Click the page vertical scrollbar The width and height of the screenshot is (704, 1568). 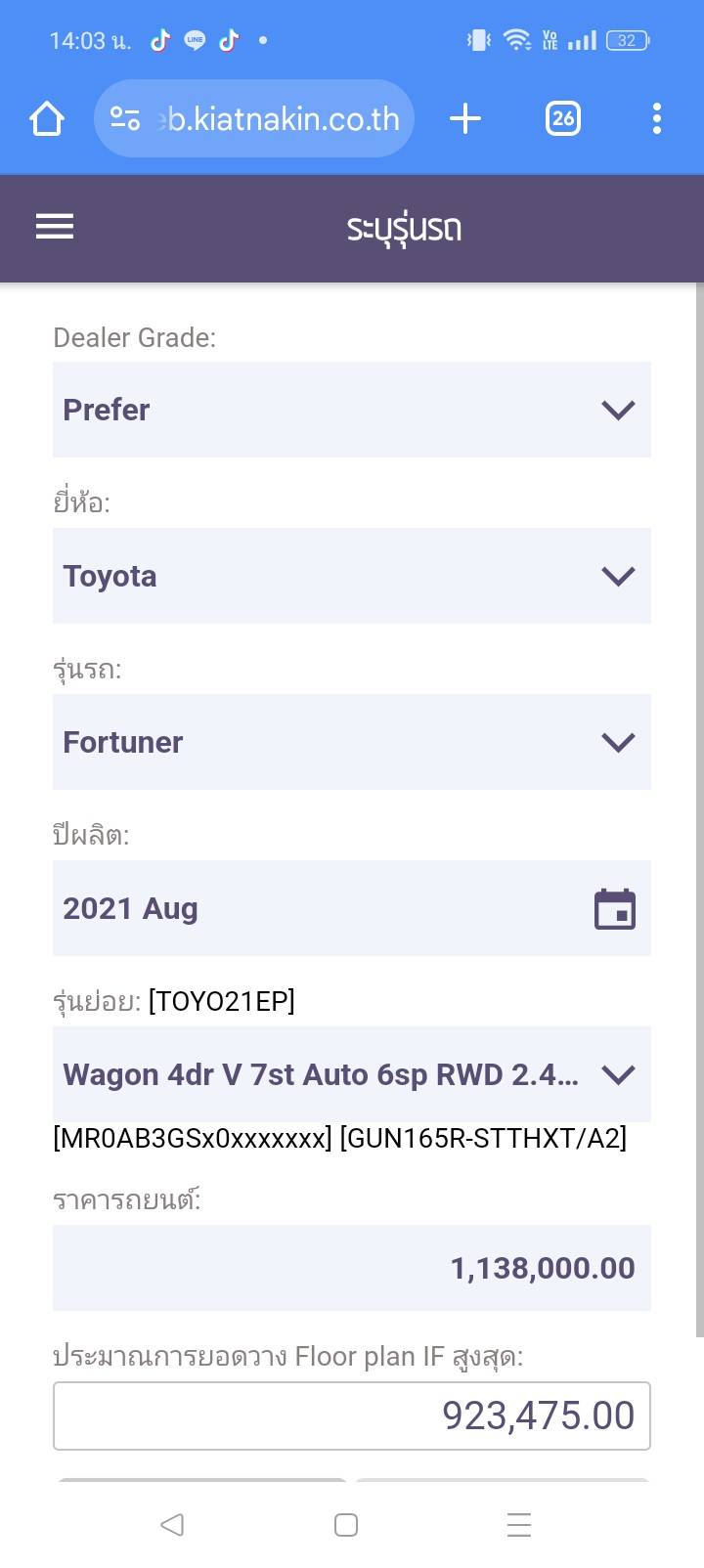click(699, 811)
